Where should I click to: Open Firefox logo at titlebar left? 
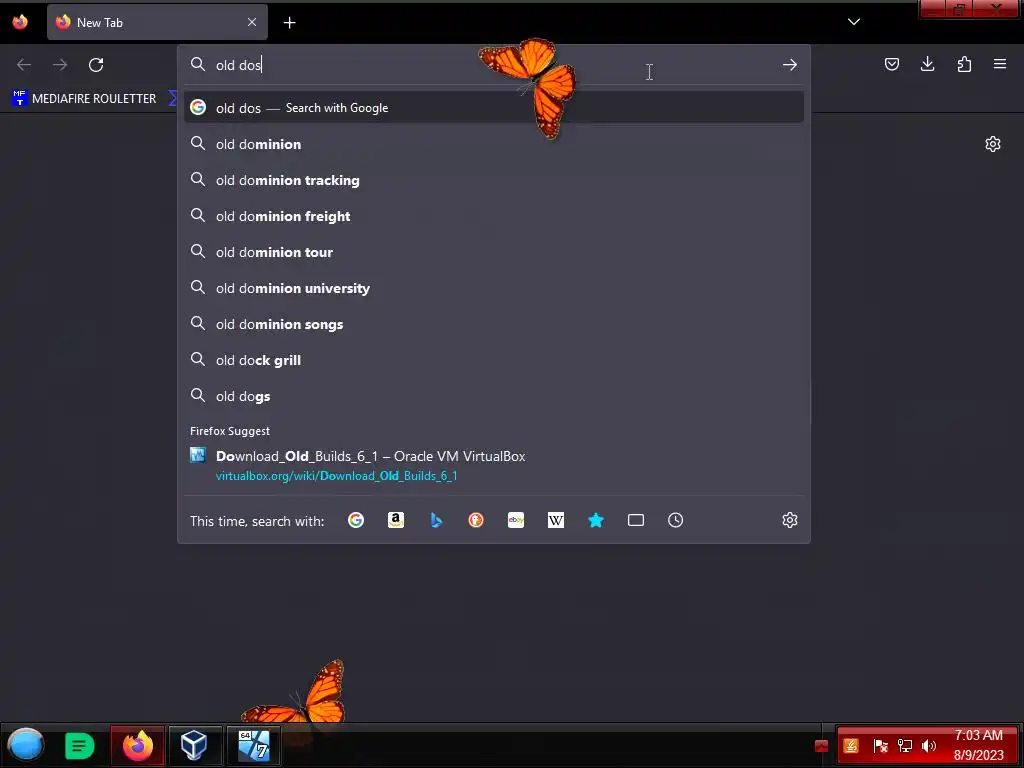tap(20, 22)
